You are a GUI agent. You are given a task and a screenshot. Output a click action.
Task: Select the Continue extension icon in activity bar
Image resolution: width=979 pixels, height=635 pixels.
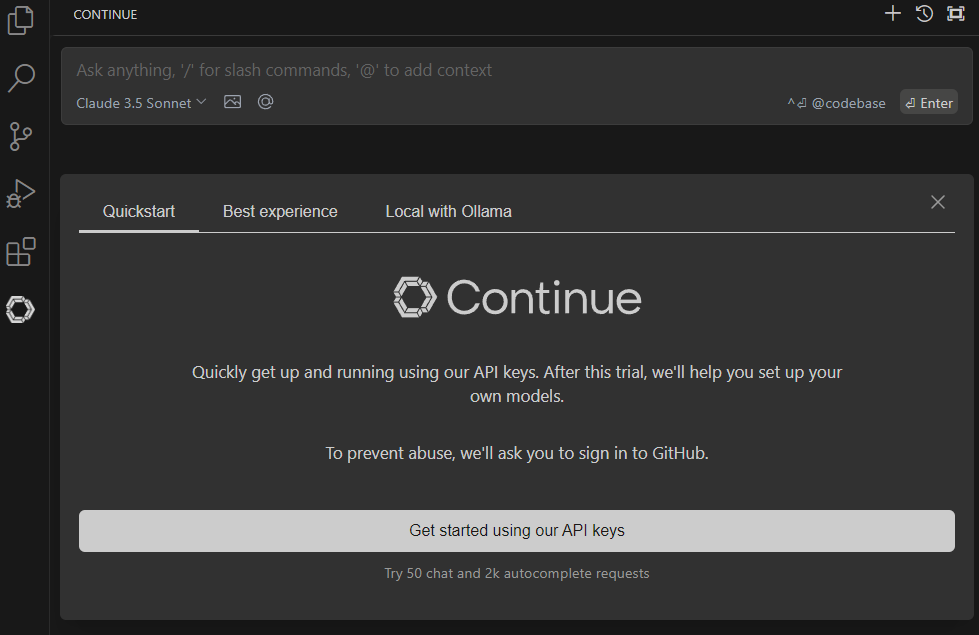pyautogui.click(x=20, y=309)
